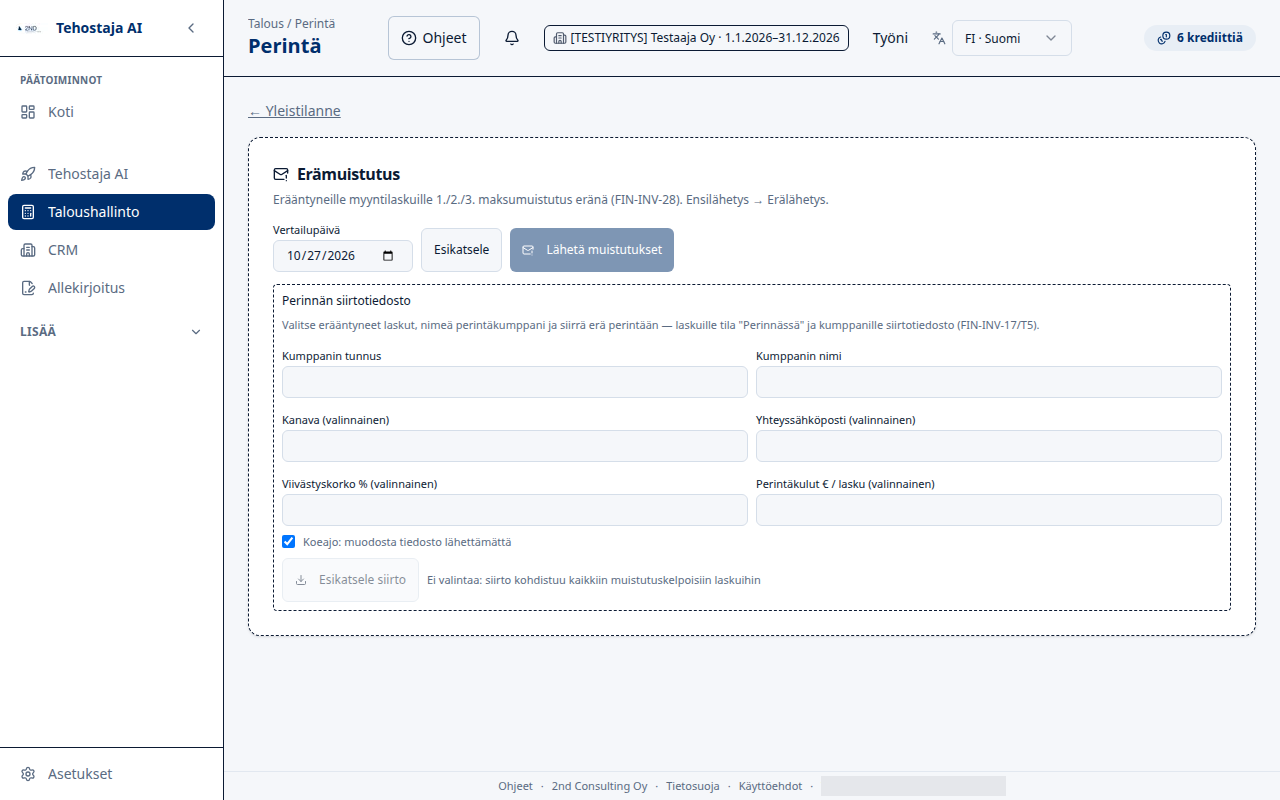Click the calendar icon in Vertailupäivä field
Screen dimensions: 1280x800
[x=388, y=256]
